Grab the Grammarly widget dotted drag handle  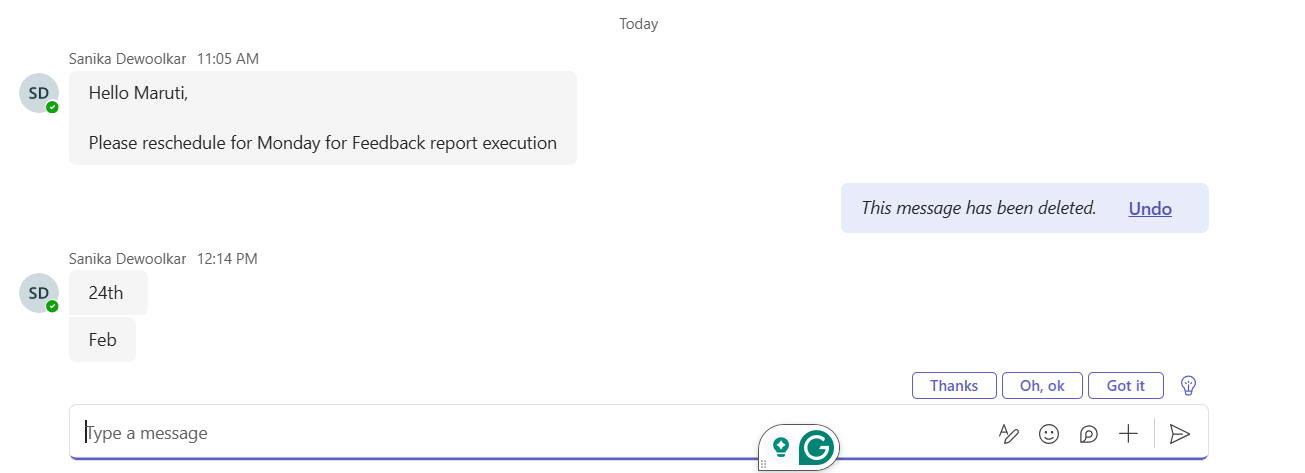tap(764, 464)
